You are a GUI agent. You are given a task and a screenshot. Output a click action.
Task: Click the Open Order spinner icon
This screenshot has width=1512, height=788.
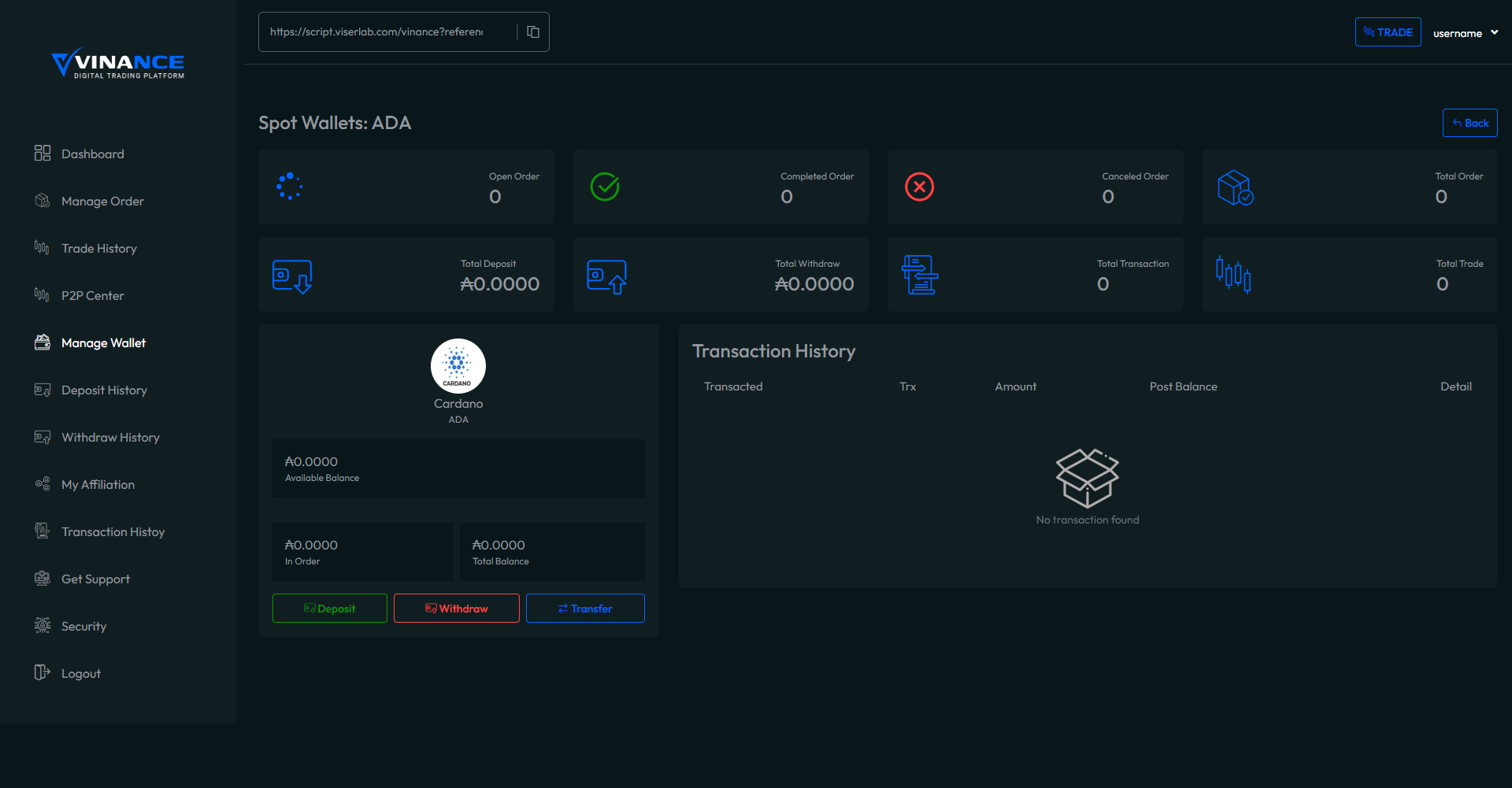(x=290, y=187)
